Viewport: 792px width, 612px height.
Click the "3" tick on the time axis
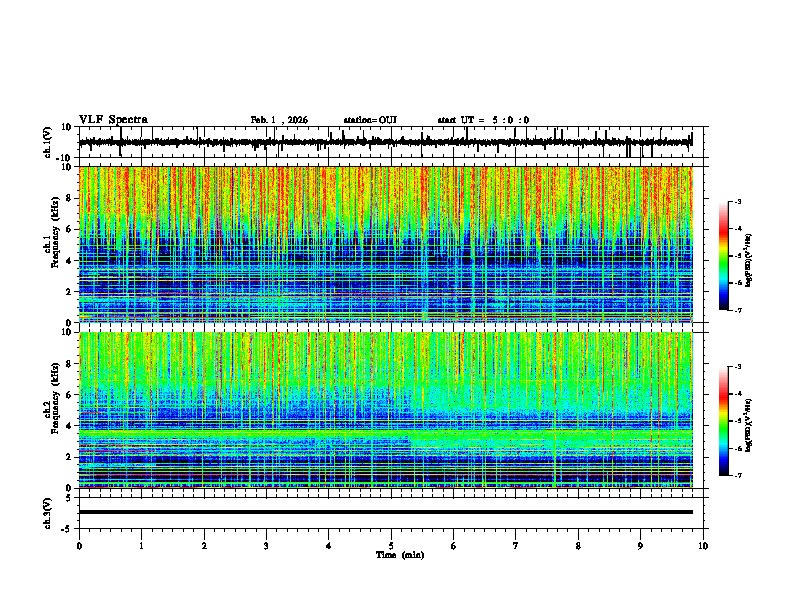click(x=266, y=546)
